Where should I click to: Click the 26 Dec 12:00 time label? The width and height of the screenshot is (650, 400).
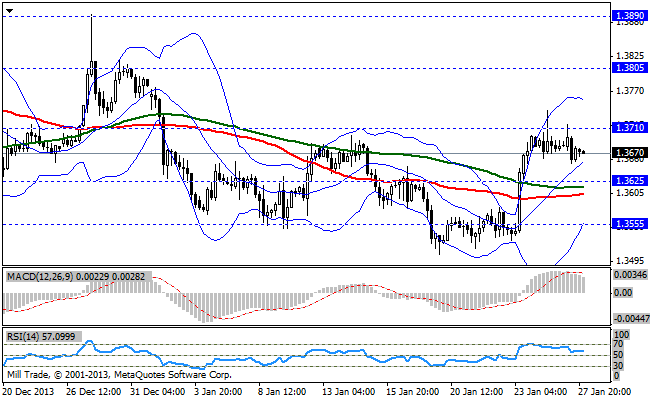click(x=94, y=392)
